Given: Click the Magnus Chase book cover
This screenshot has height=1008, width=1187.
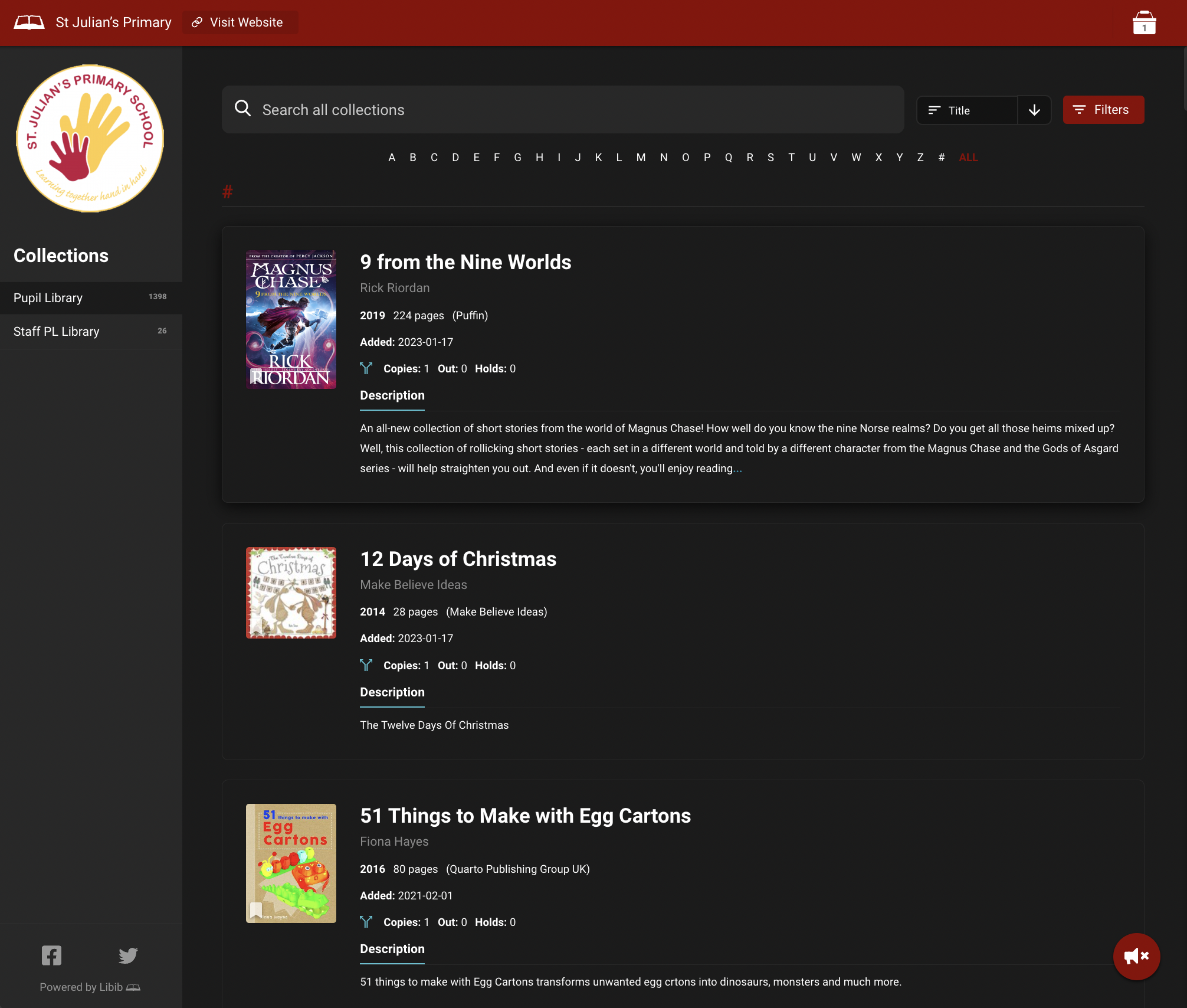Looking at the screenshot, I should 291,319.
